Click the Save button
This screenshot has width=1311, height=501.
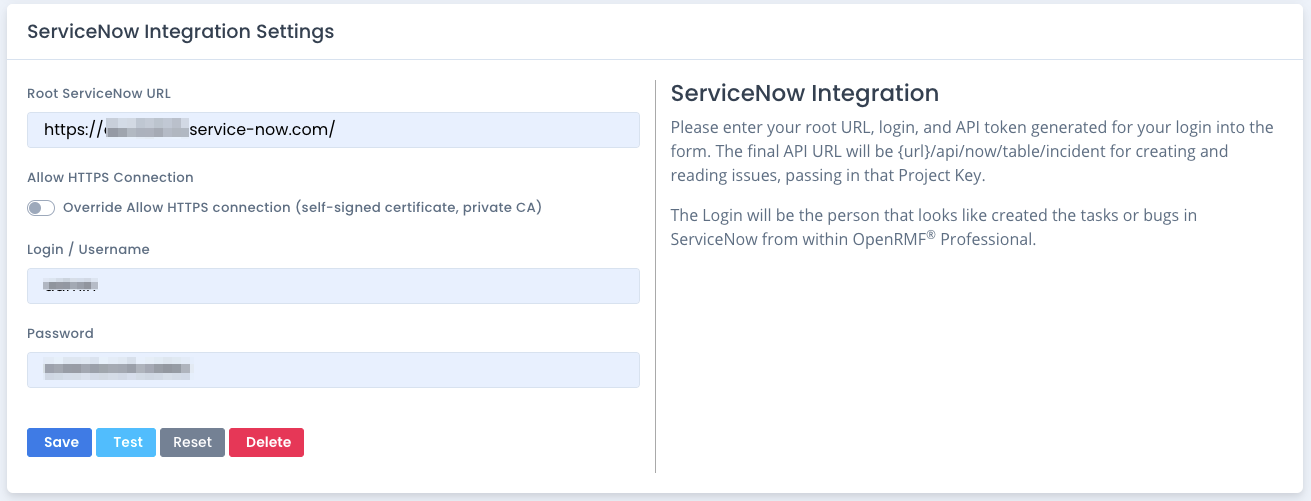click(x=60, y=442)
